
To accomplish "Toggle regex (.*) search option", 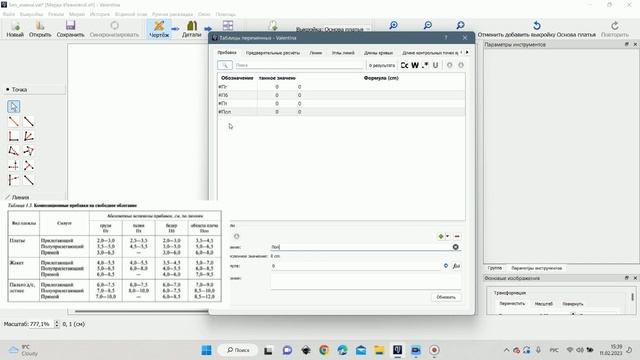I will 425,65.
